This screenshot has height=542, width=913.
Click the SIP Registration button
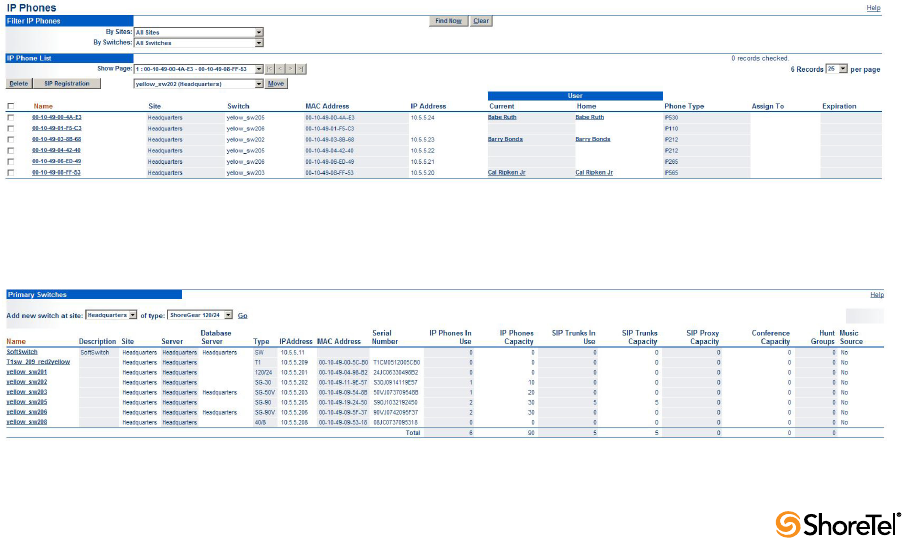pyautogui.click(x=67, y=84)
